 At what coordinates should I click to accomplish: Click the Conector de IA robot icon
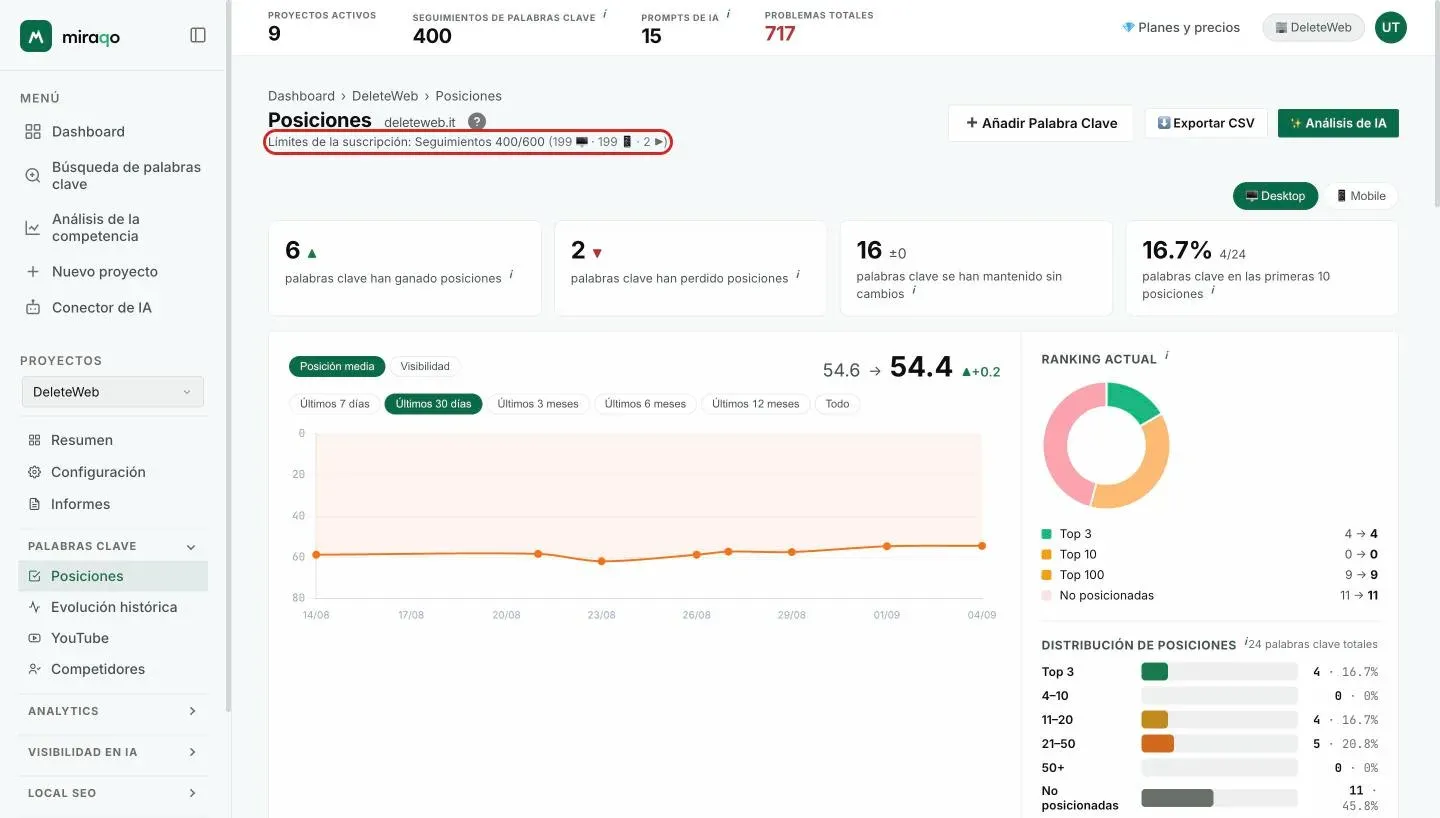[x=33, y=307]
